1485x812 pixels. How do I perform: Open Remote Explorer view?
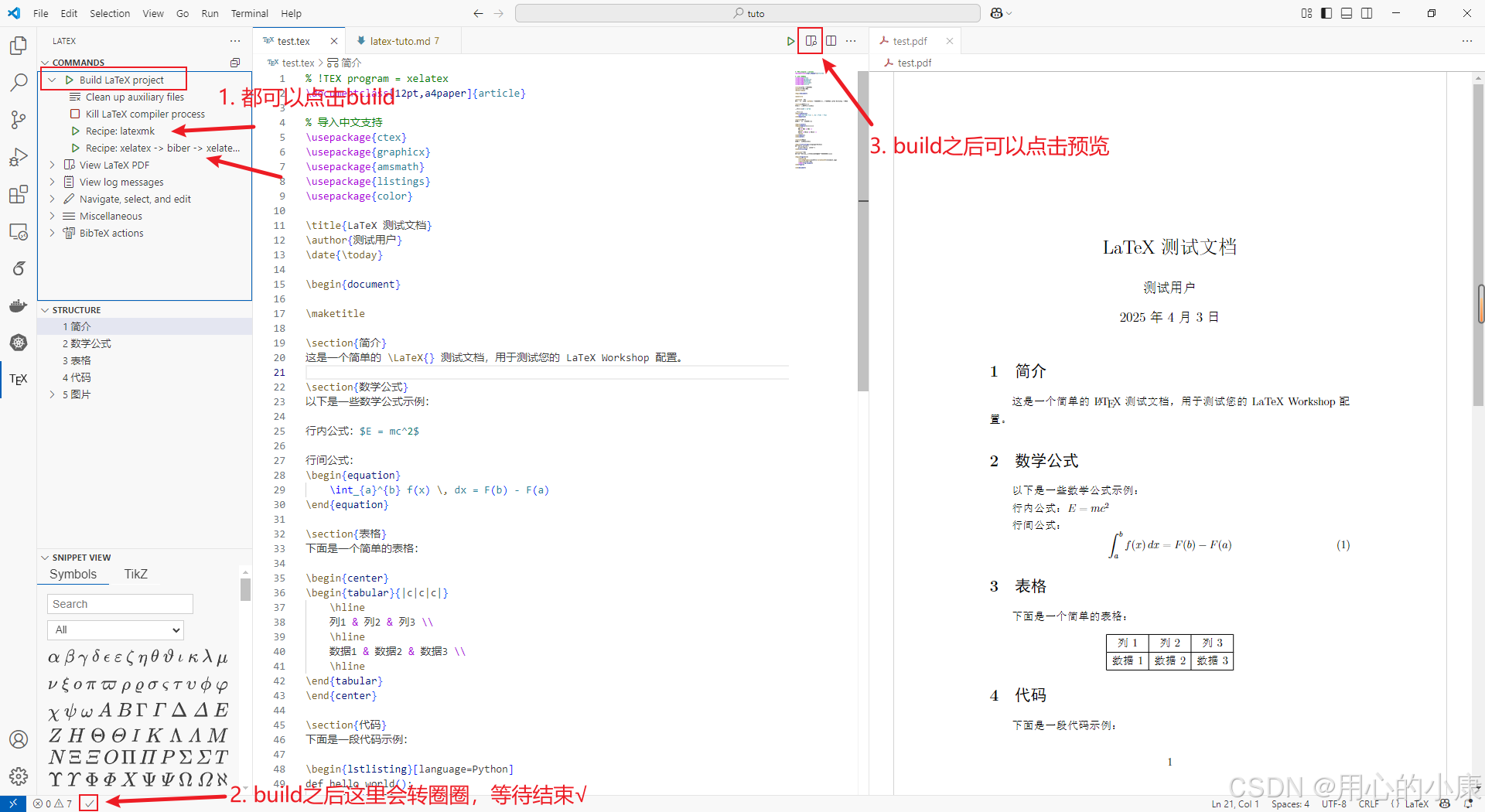coord(19,231)
